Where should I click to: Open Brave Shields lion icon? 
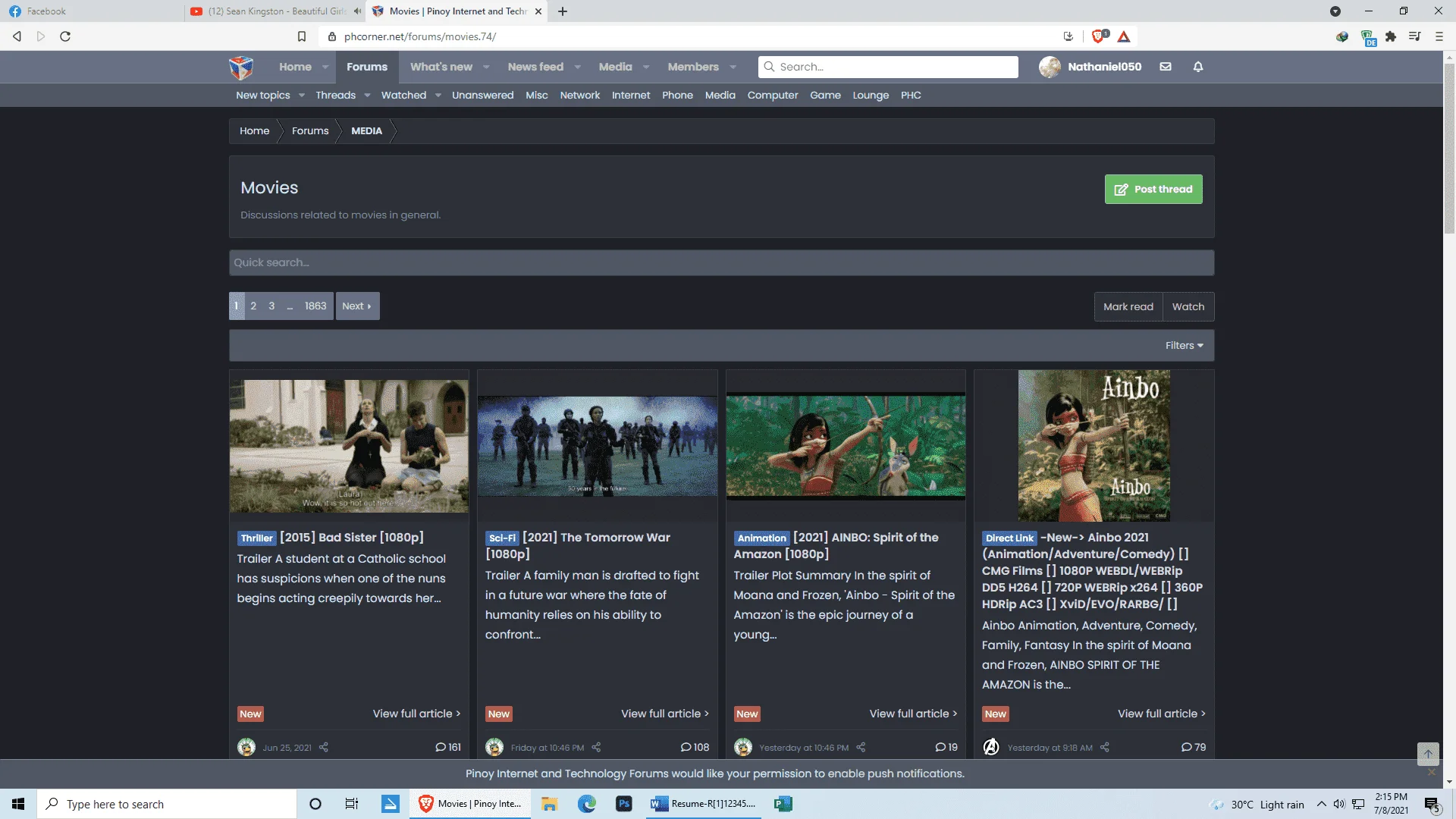click(1099, 36)
